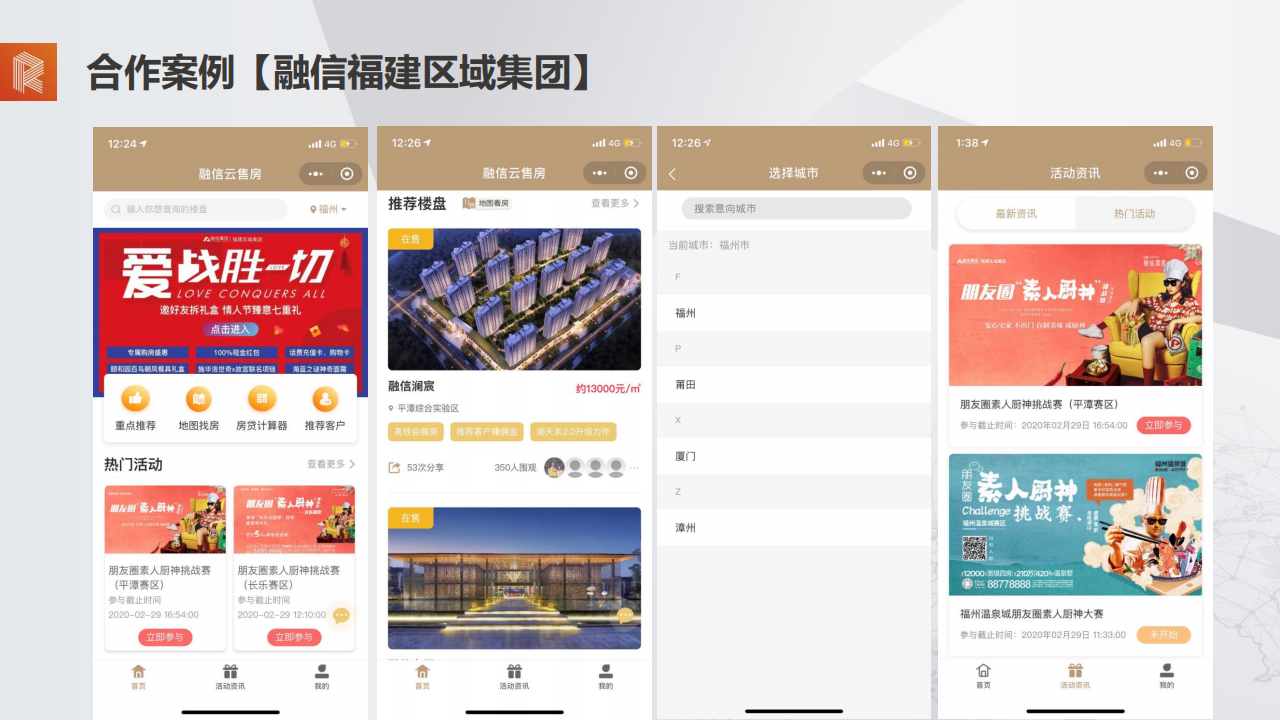1280x720 pixels.
Task: Click back arrow on 选择城市 screen
Action: click(672, 174)
